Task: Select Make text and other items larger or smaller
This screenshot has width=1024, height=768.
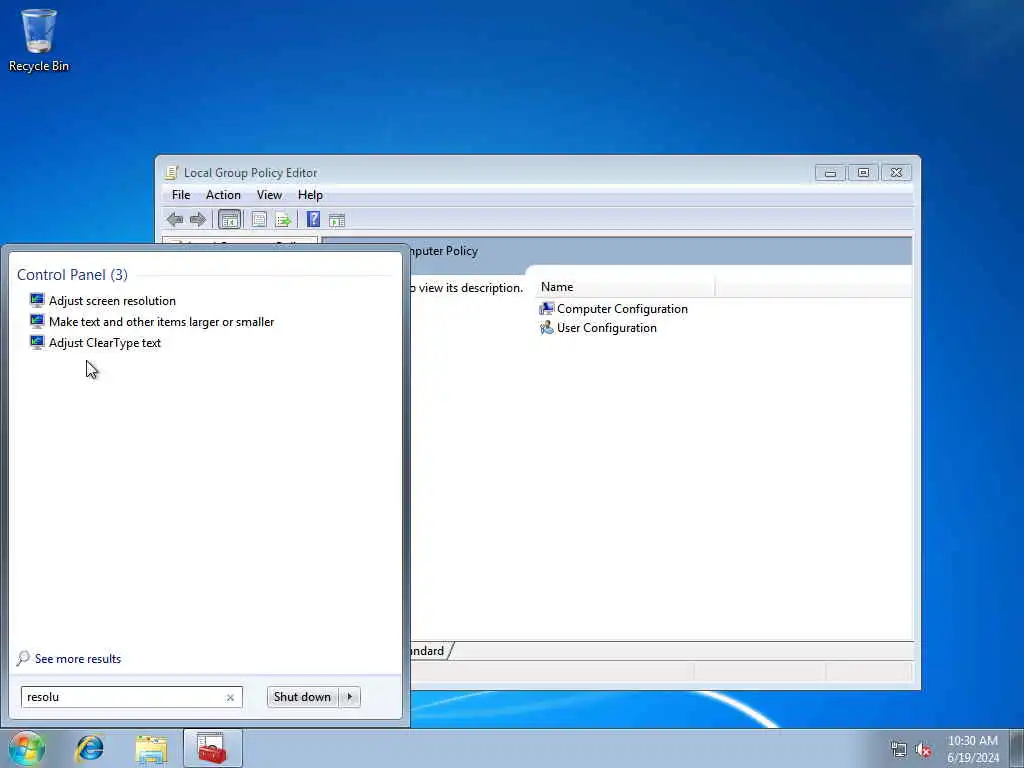Action: pyautogui.click(x=161, y=322)
